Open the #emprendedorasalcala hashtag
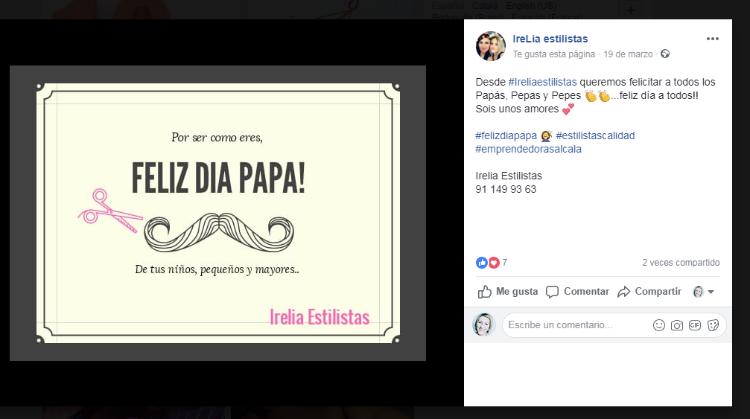This screenshot has height=419, width=750. click(x=529, y=149)
